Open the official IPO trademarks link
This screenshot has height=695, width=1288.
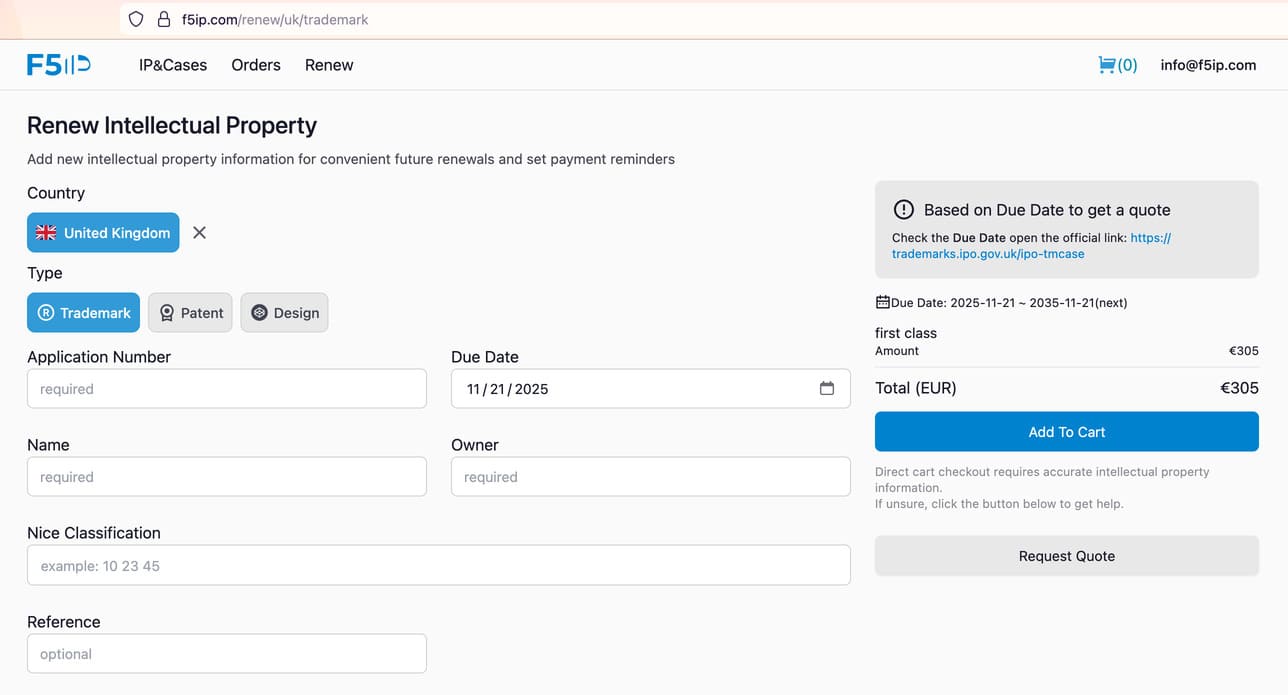point(988,254)
